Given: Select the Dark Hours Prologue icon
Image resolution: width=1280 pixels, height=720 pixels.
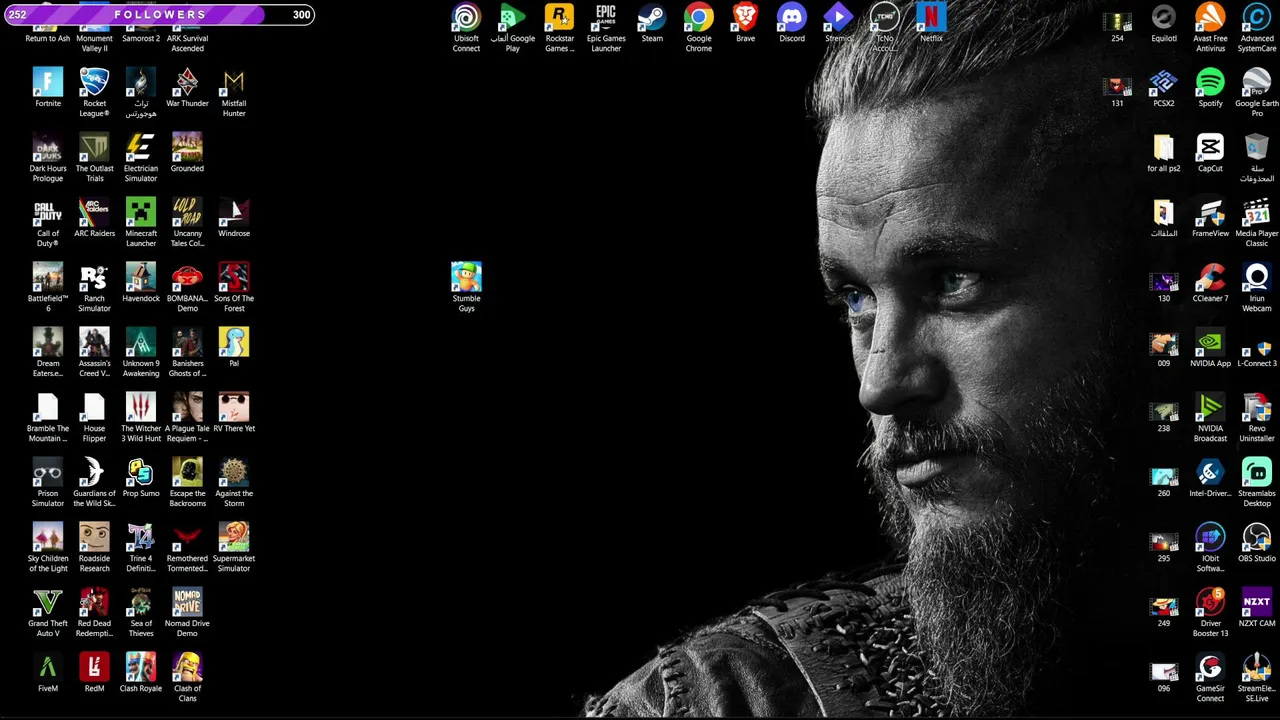Looking at the screenshot, I should [48, 147].
